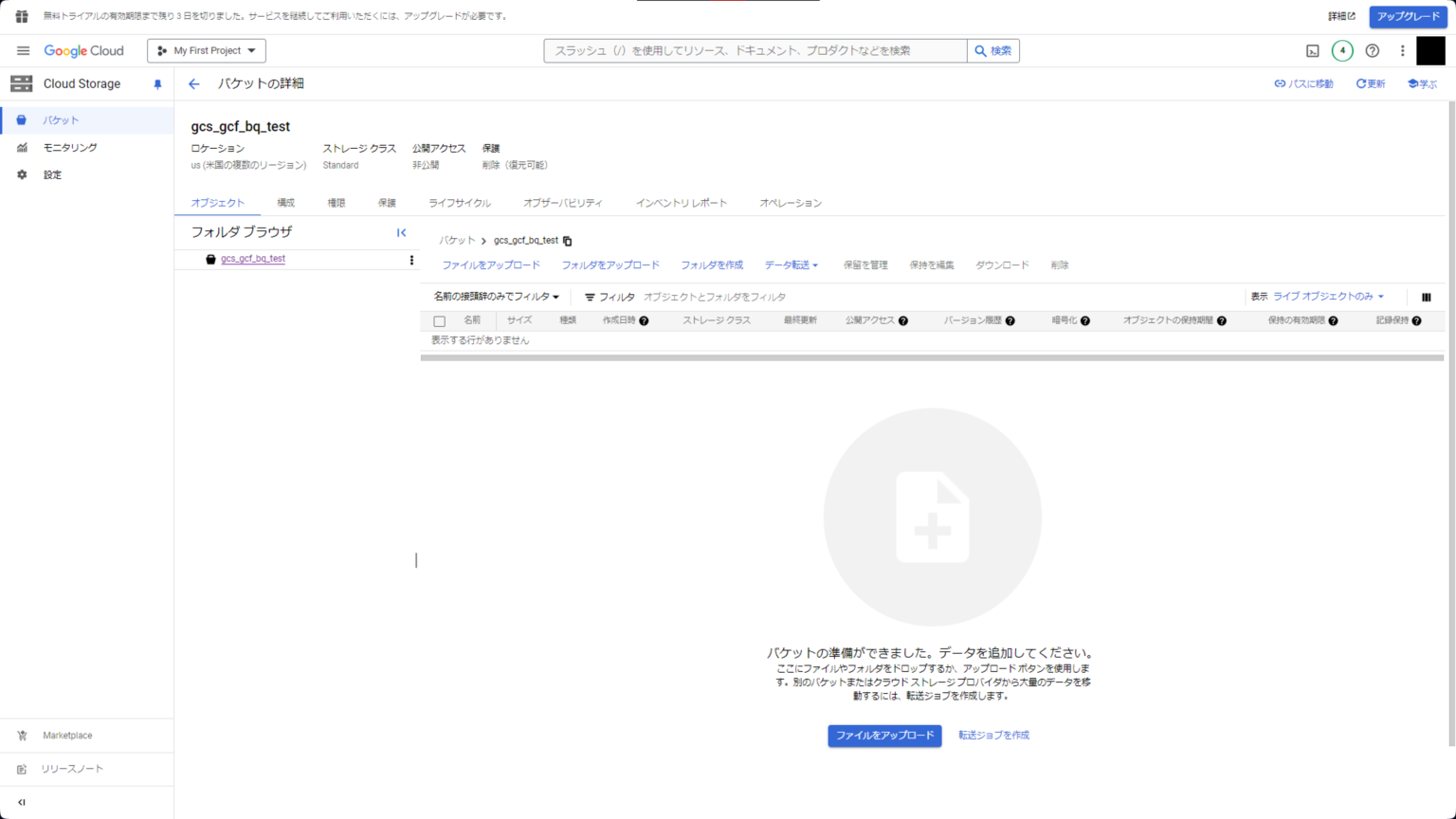Toggle the select-all checkbox in the object table
1456x819 pixels.
[x=439, y=320]
